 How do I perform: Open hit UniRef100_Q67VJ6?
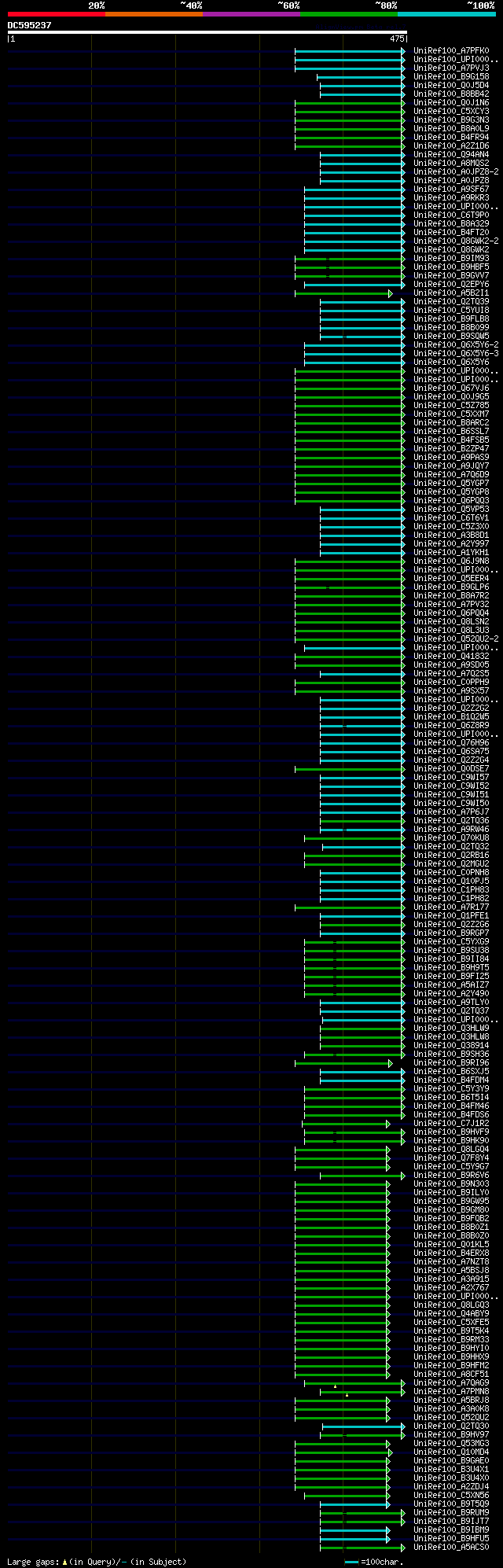pos(451,388)
